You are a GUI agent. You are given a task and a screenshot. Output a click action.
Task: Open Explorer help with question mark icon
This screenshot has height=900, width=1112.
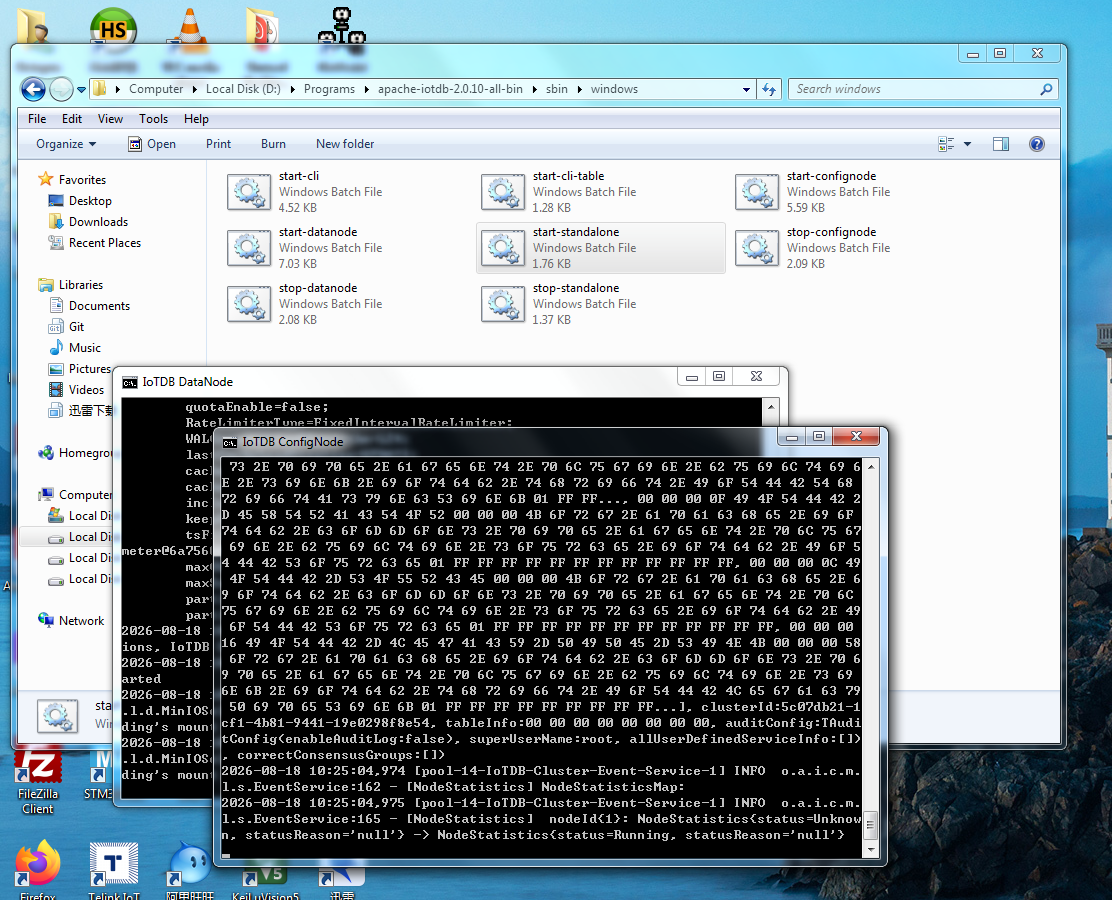(x=1036, y=144)
